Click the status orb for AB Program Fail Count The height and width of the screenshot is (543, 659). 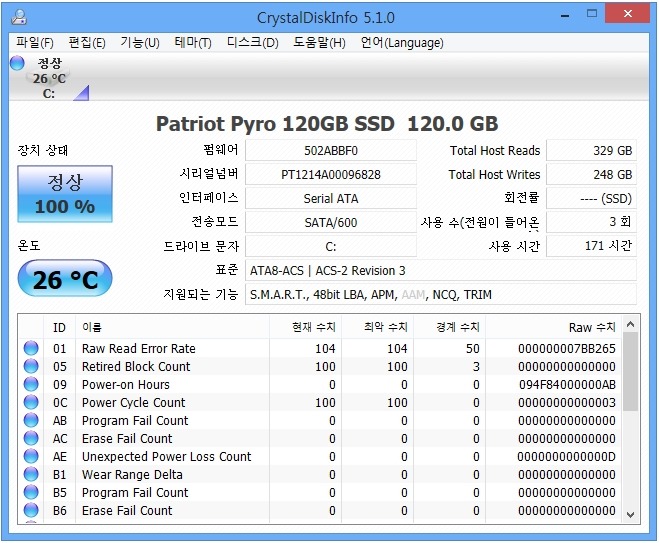31,420
